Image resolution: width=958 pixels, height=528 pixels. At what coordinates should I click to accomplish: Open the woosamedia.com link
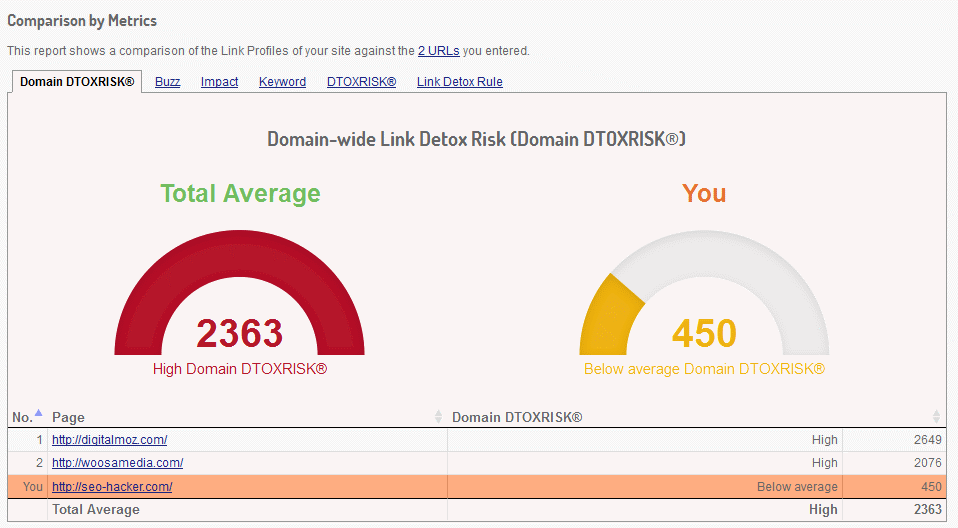tap(117, 463)
